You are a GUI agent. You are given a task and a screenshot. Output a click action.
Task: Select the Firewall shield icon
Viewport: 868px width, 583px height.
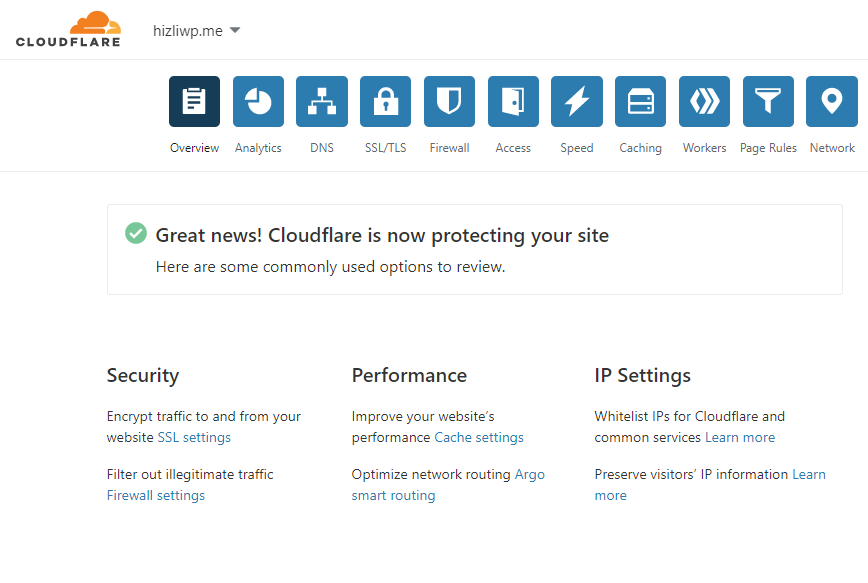(x=450, y=101)
